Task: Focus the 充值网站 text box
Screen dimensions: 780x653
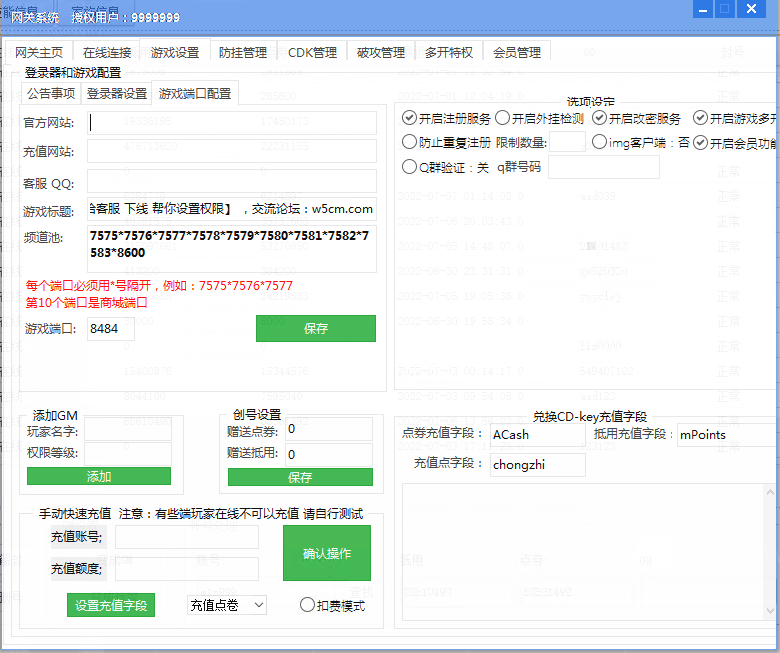Action: coord(232,151)
